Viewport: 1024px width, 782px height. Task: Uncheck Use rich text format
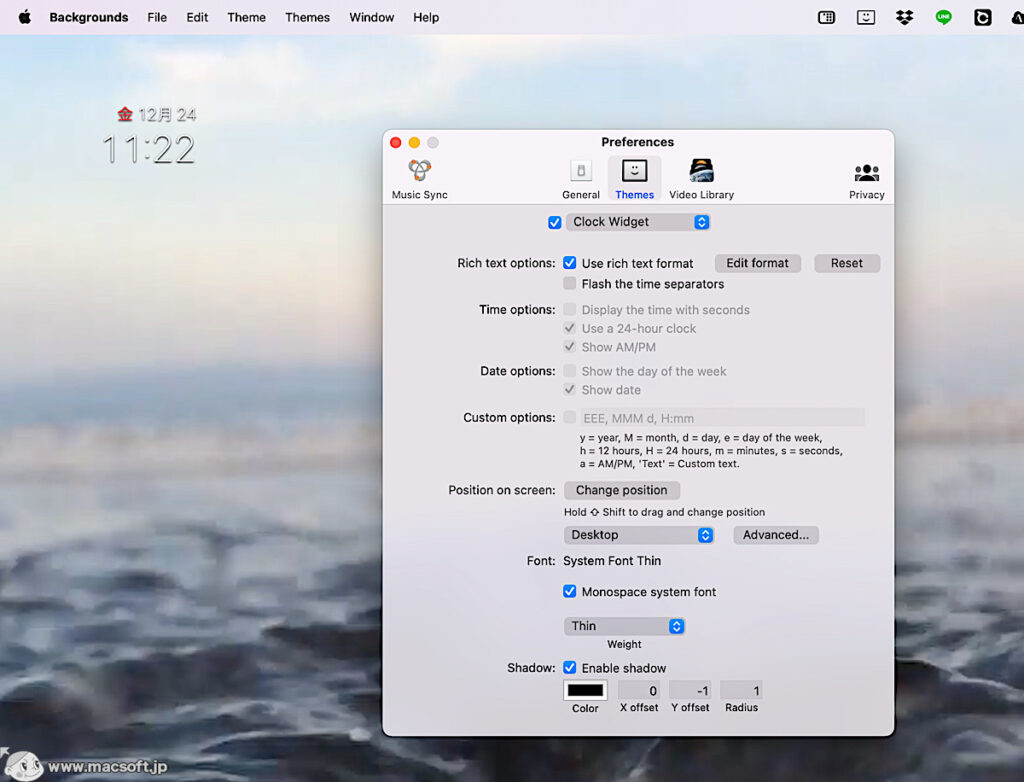point(569,263)
